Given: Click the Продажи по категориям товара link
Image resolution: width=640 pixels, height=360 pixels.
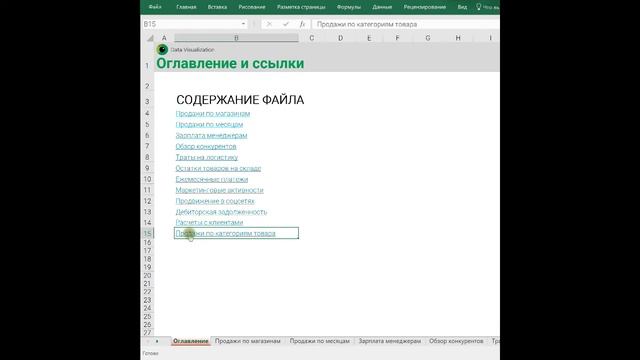Looking at the screenshot, I should point(225,233).
